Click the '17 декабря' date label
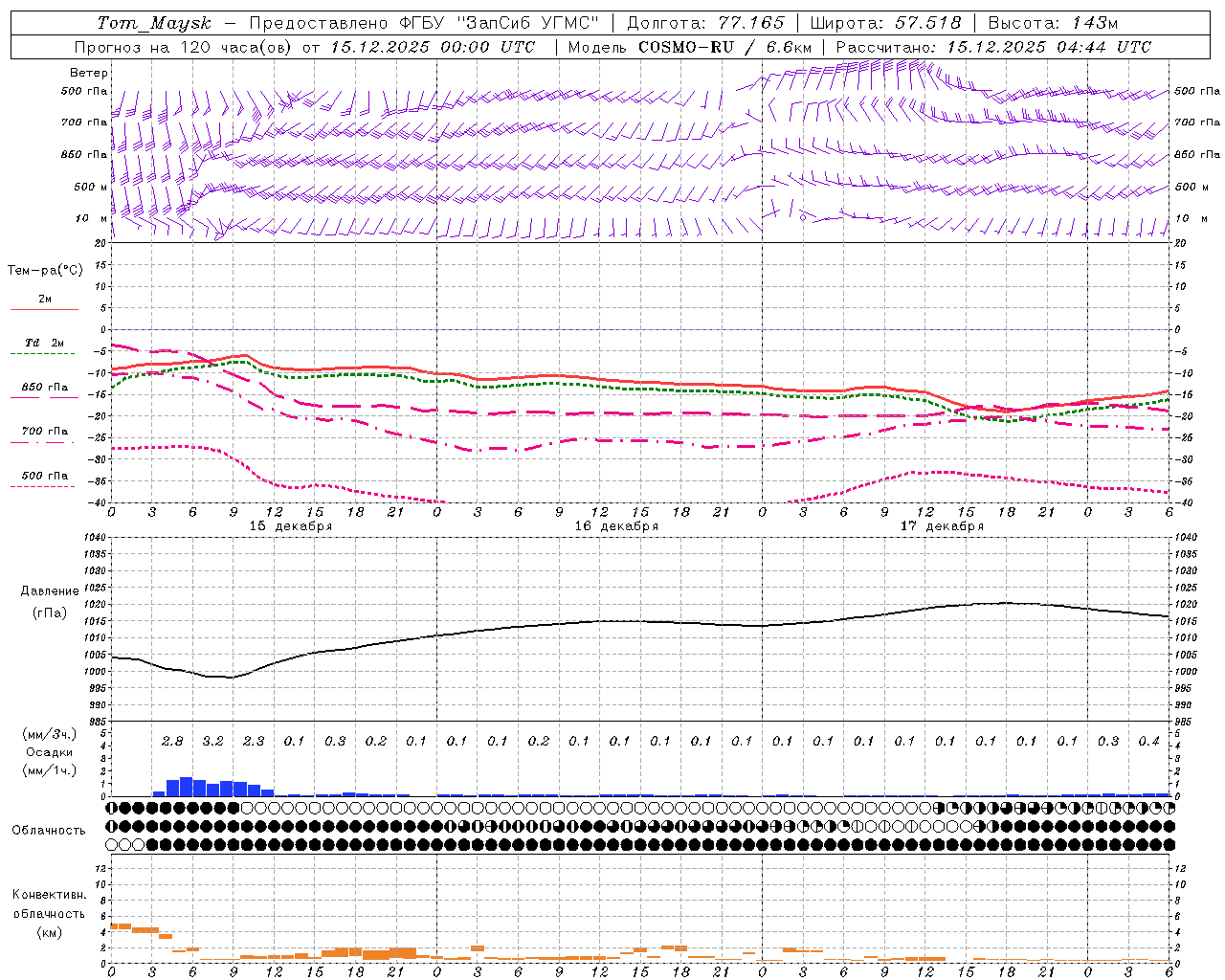1225x980 pixels. pyautogui.click(x=942, y=526)
